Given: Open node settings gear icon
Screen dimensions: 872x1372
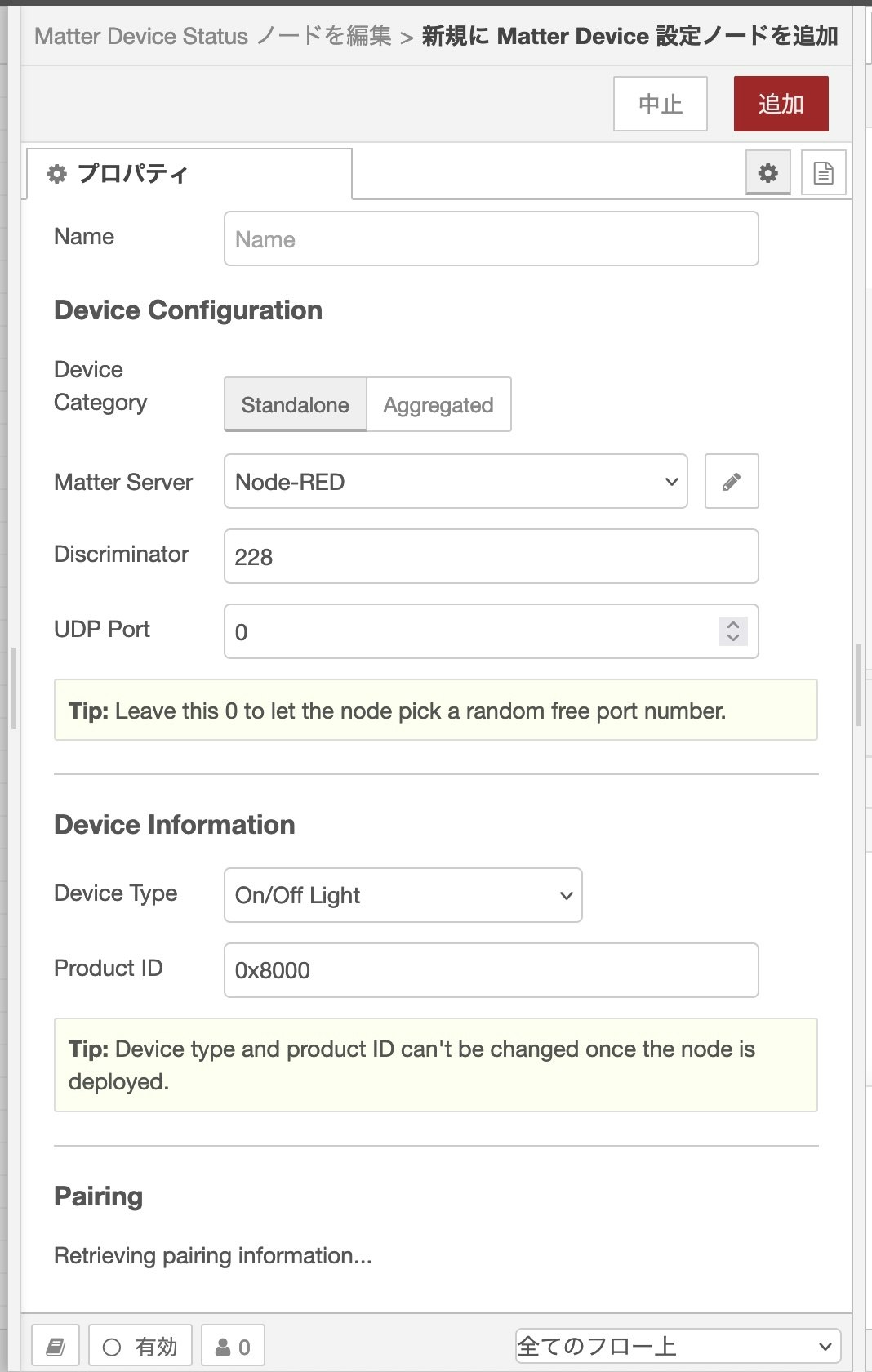Looking at the screenshot, I should [767, 172].
